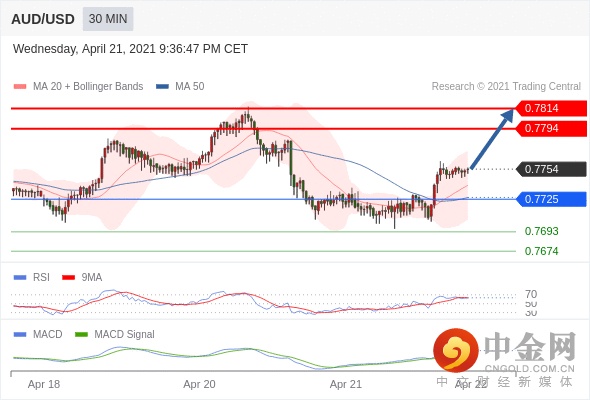Click the Apr 18 date axis label
Image resolution: width=590 pixels, height=400 pixels.
(44, 384)
